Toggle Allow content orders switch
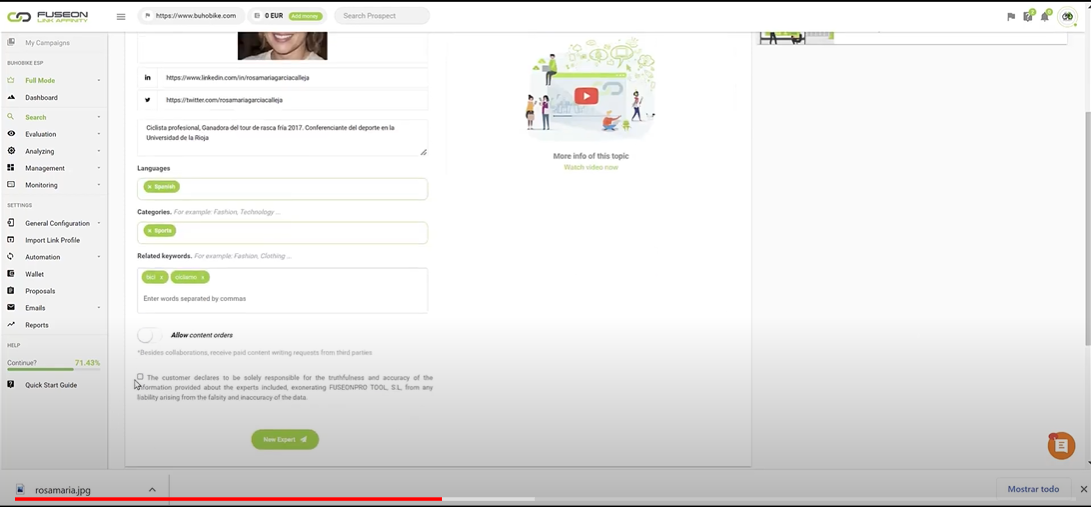This screenshot has height=507, width=1091. pyautogui.click(x=149, y=335)
